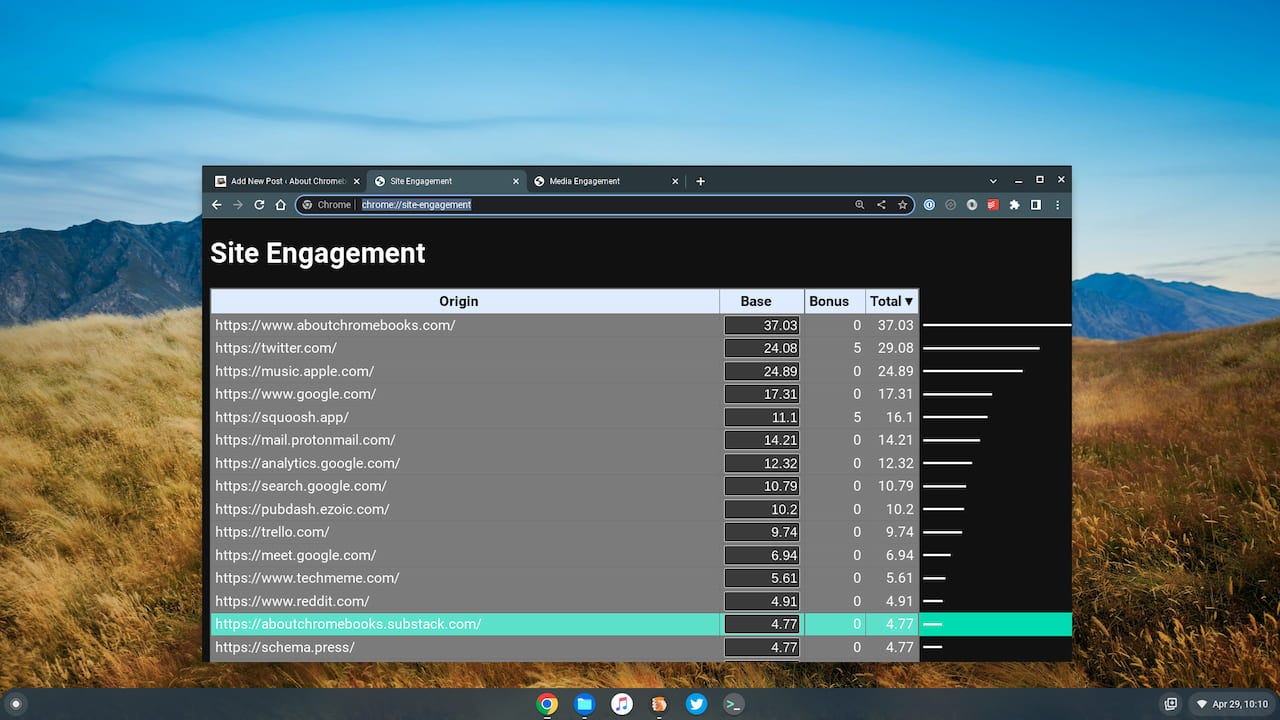Edit base score 37.03 for aboutchromebooks.com
Screen dimensions: 1280x720
pyautogui.click(x=762, y=325)
